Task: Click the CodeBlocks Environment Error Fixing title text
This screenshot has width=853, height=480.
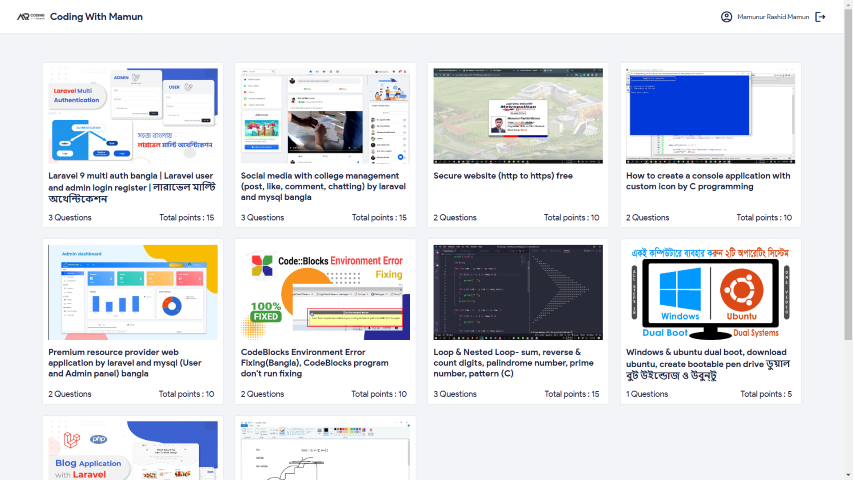Action: pos(314,363)
